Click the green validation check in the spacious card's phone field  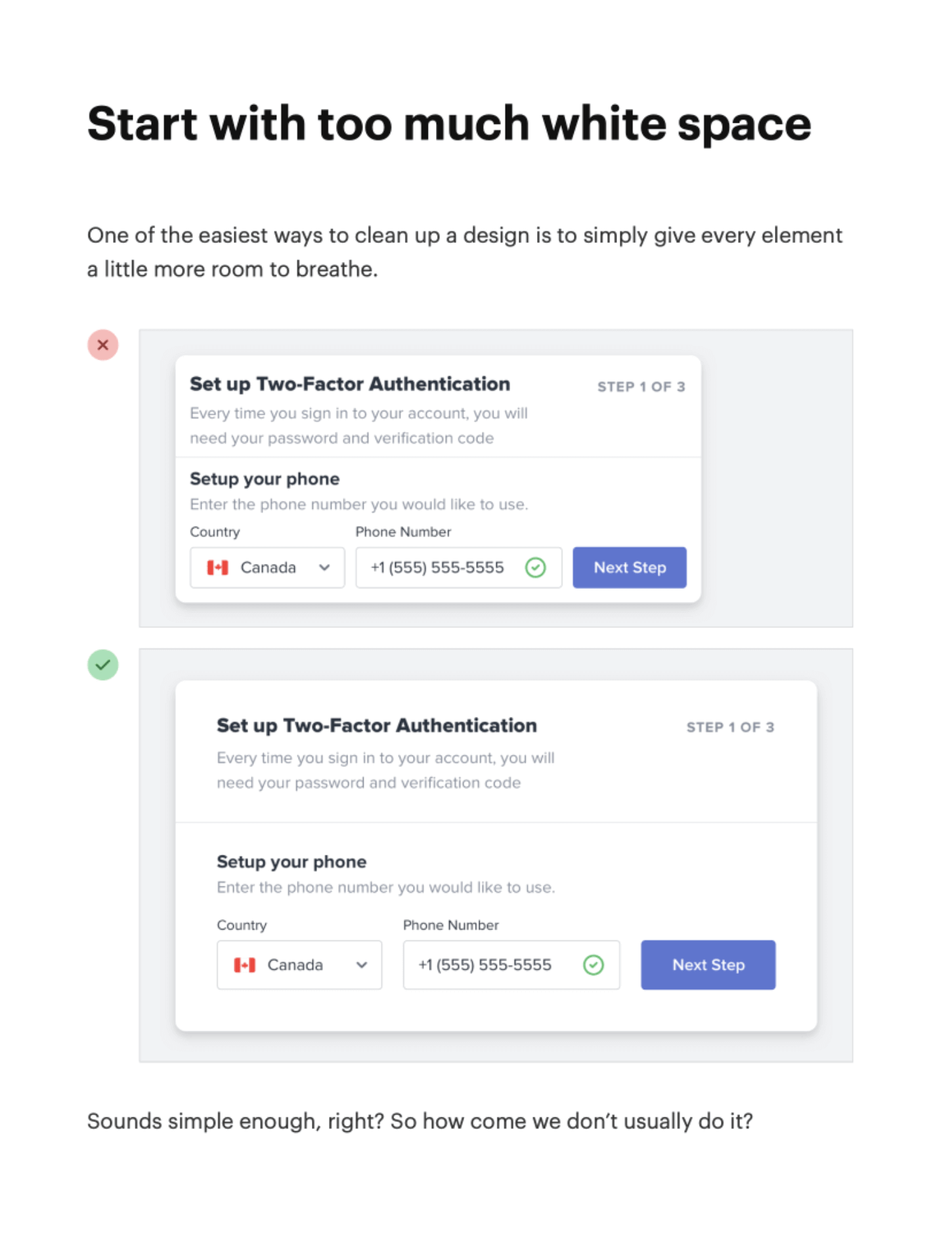click(593, 964)
